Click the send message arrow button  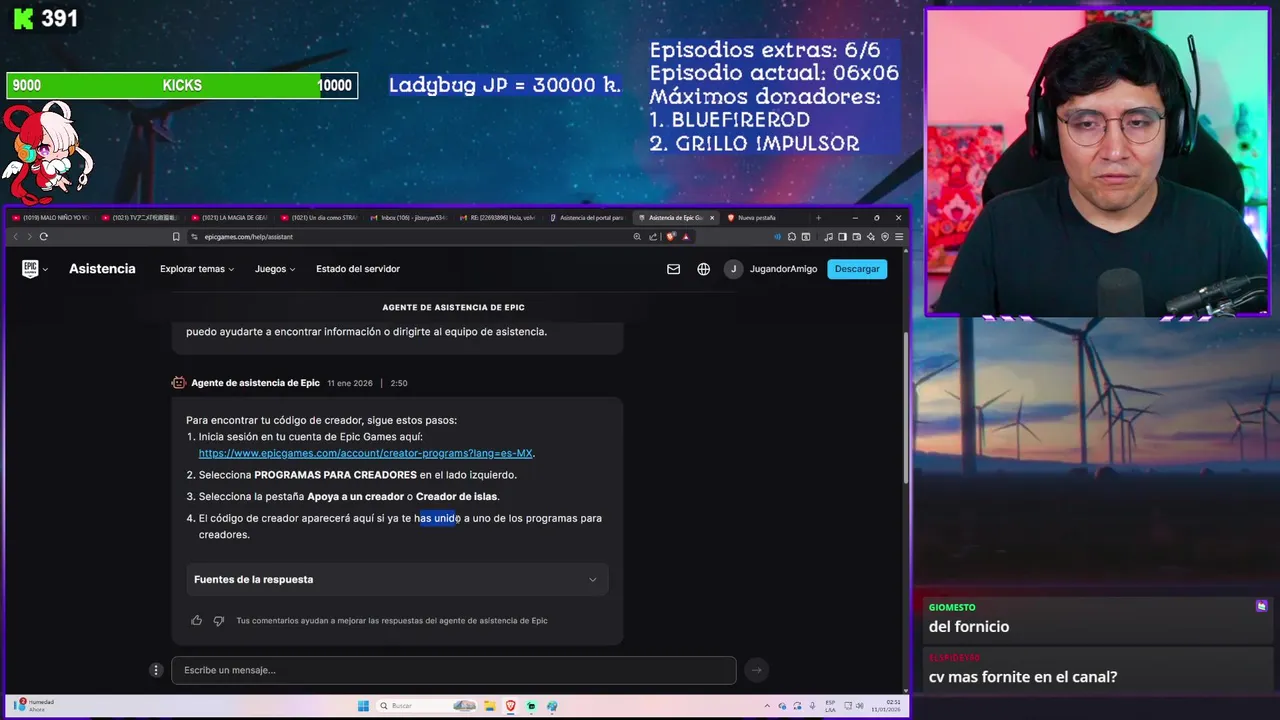click(x=756, y=670)
